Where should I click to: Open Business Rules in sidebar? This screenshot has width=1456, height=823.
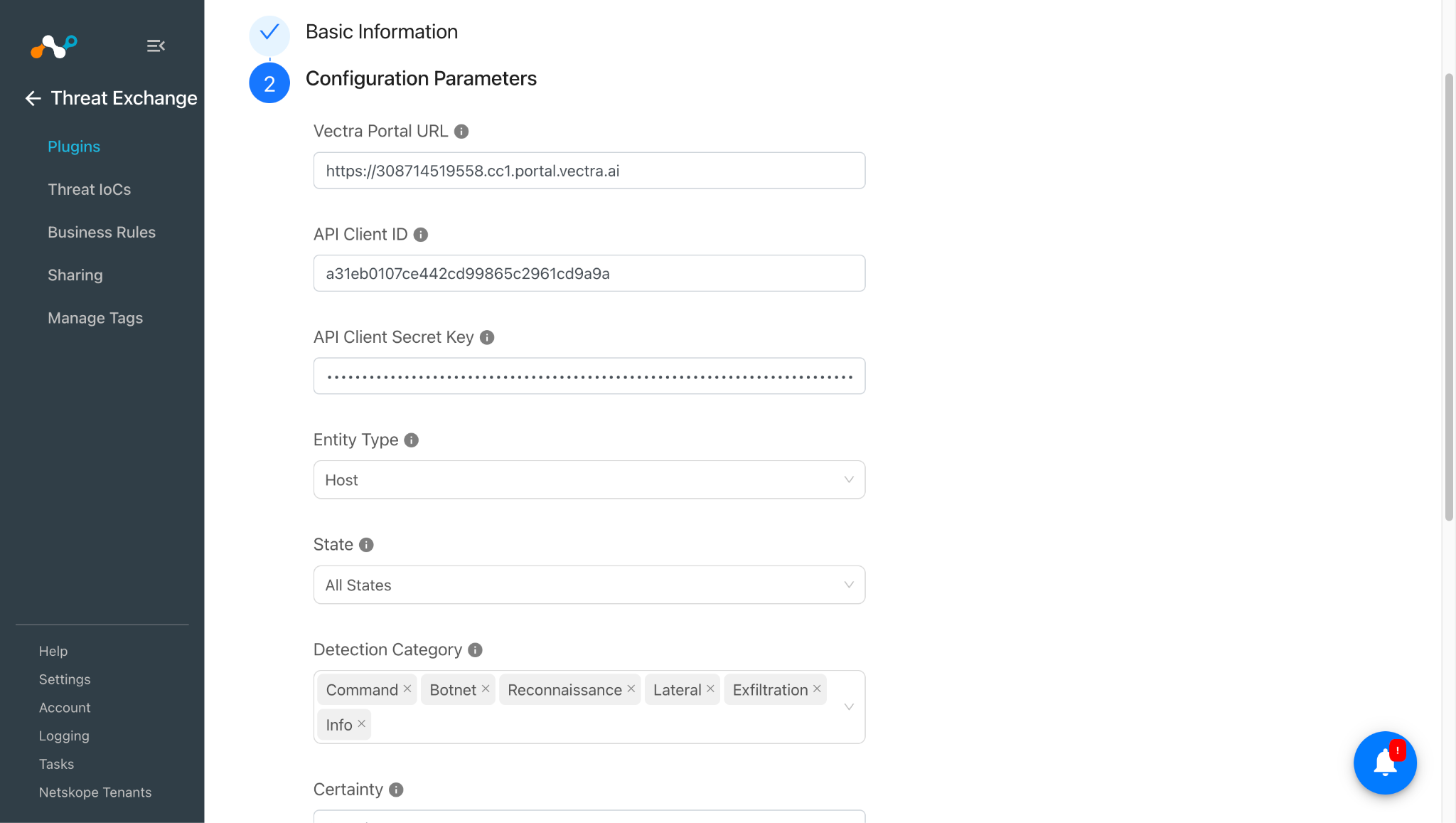pyautogui.click(x=102, y=232)
